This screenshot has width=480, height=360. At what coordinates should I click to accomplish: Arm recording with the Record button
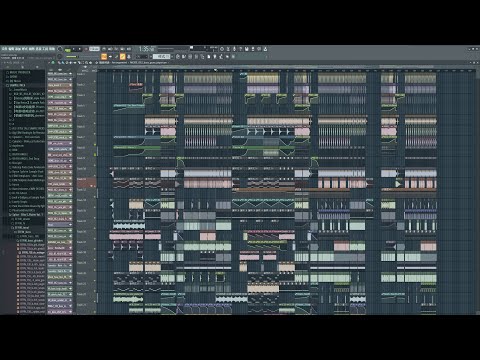(x=86, y=49)
